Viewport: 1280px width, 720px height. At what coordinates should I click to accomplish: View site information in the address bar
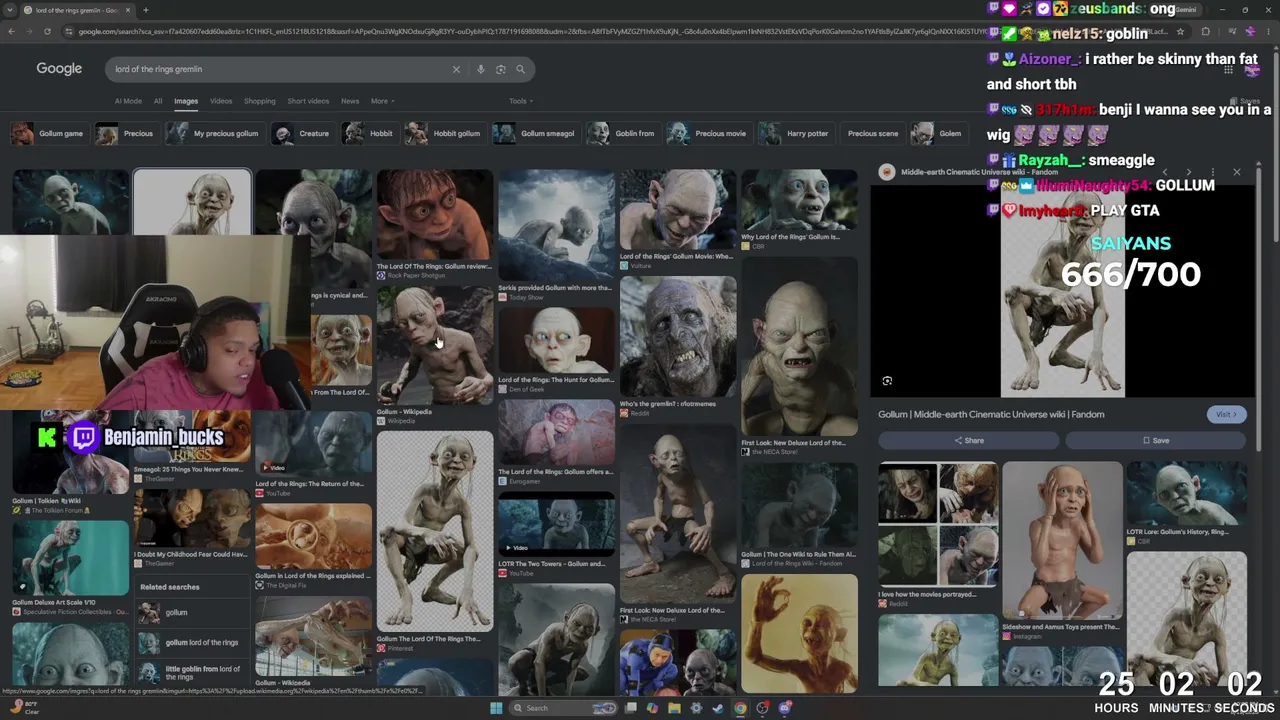coord(69,32)
